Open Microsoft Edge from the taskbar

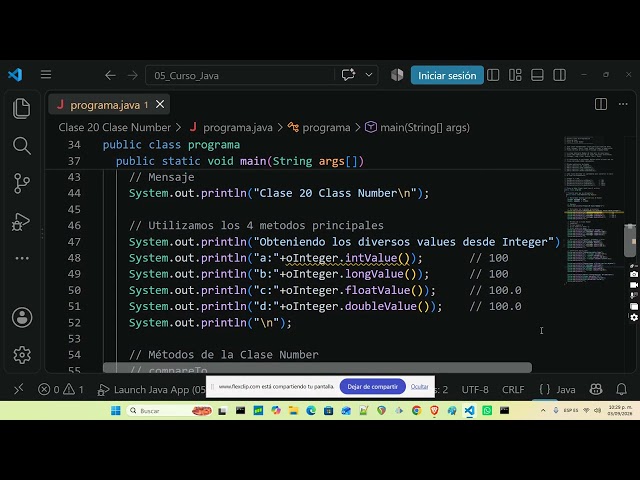tap(311, 411)
